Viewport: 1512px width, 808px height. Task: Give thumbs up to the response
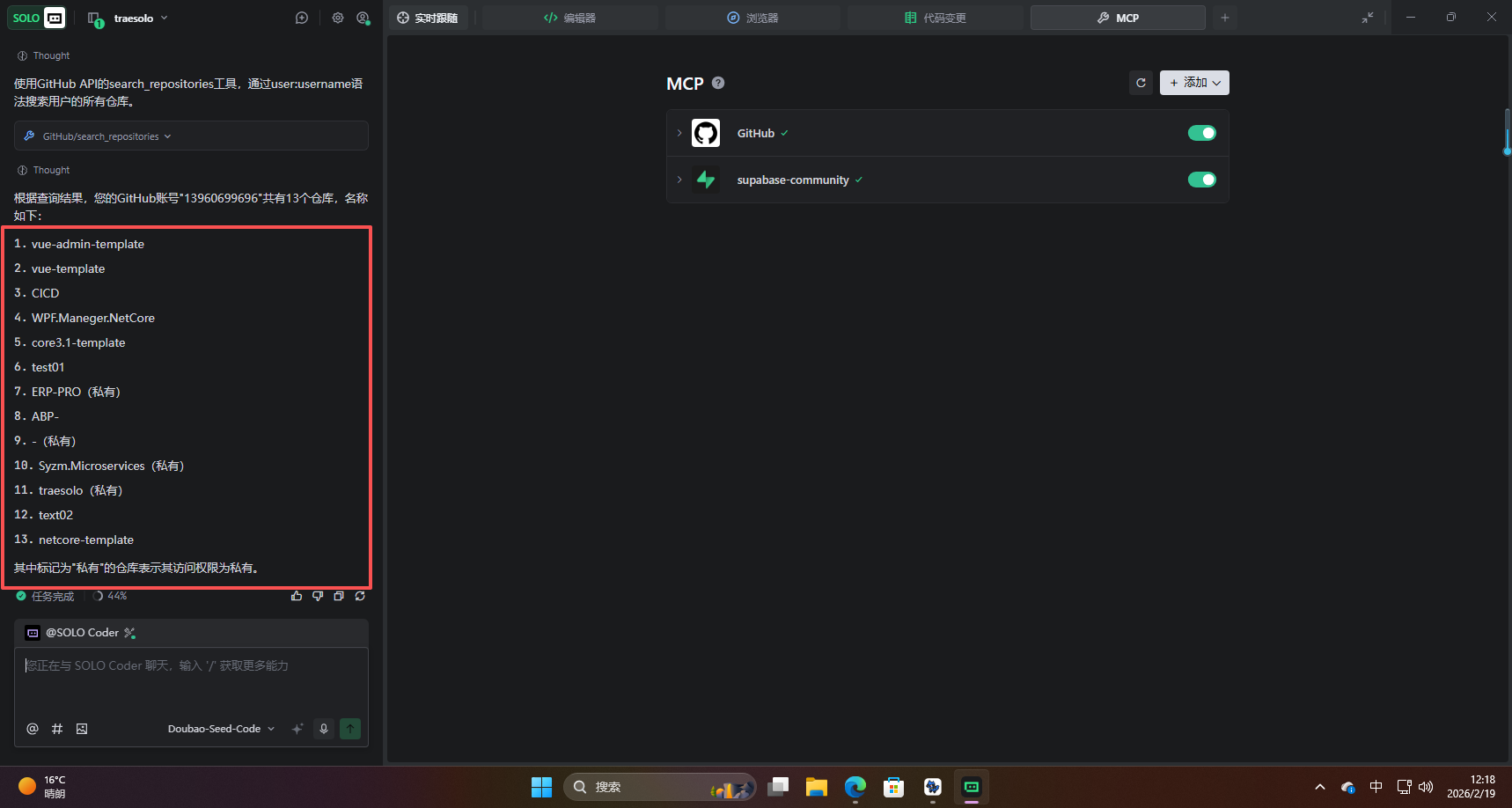pos(297,596)
